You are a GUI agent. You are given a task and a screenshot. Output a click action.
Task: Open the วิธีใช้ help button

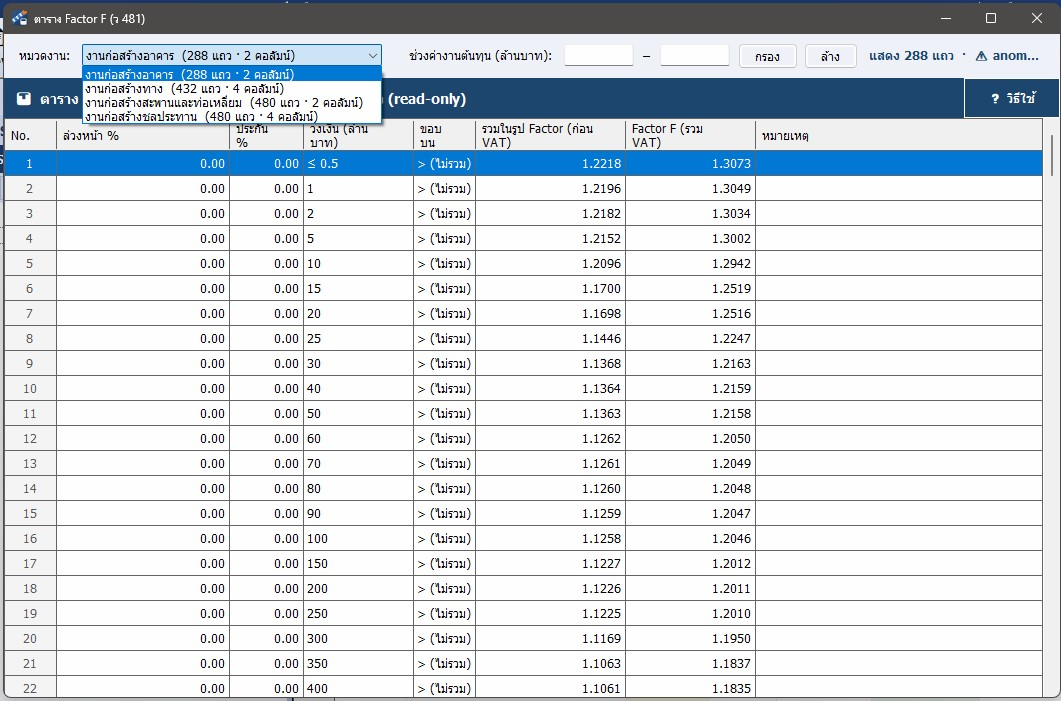tap(1012, 99)
